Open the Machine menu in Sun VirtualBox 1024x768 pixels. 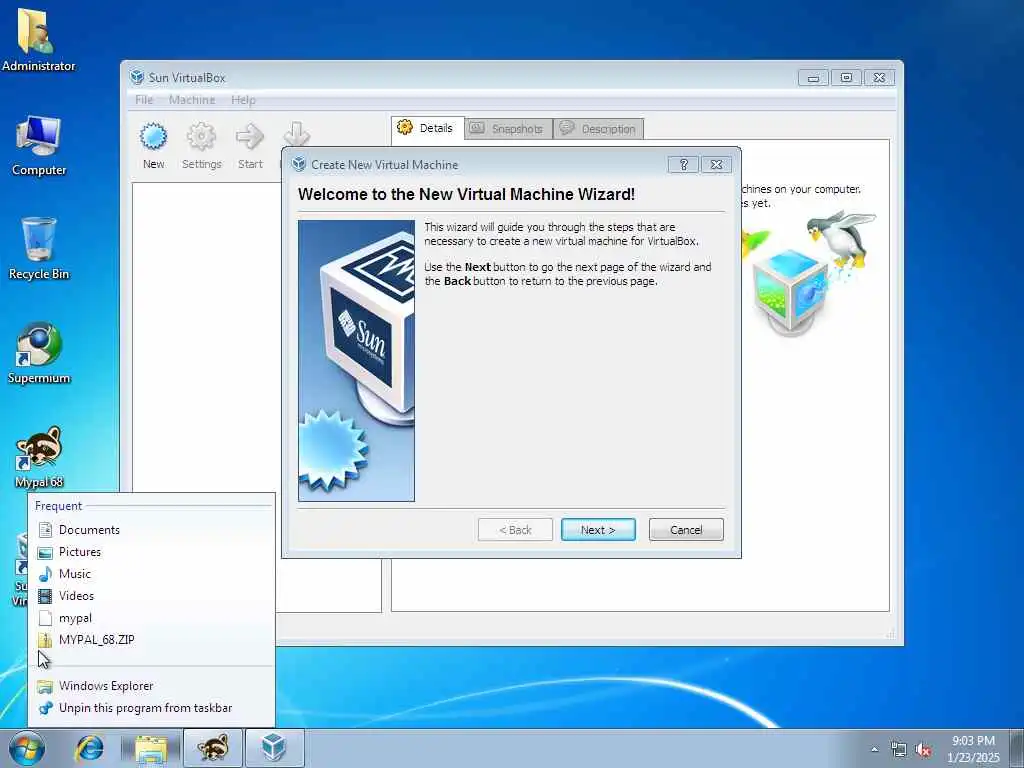point(191,100)
